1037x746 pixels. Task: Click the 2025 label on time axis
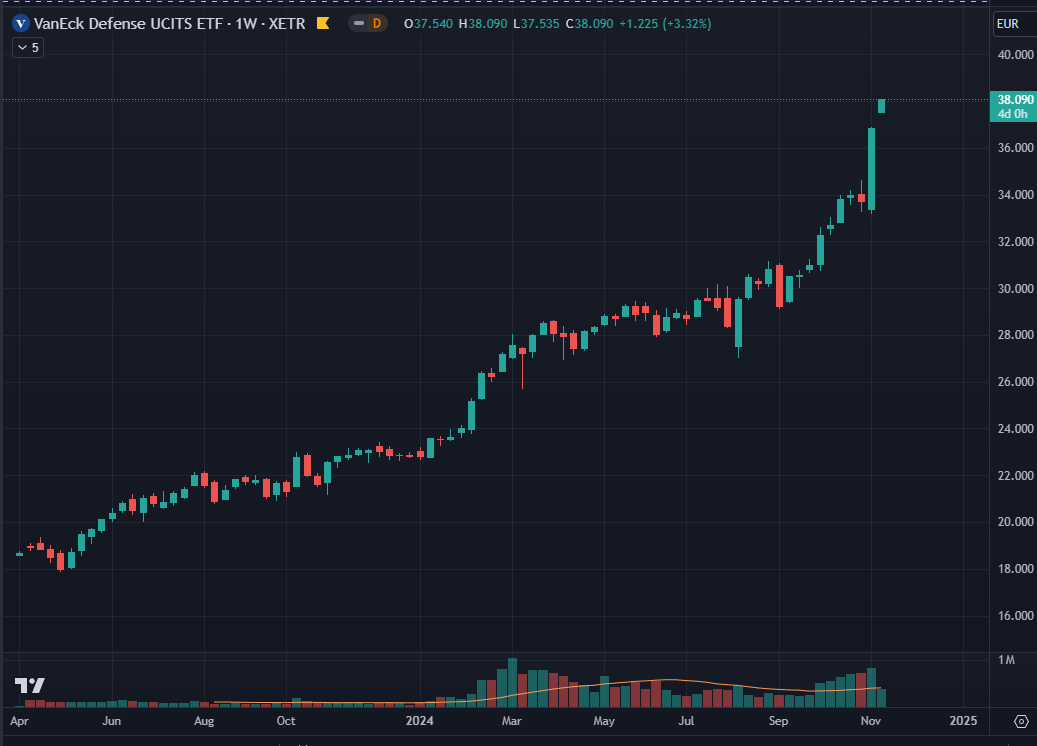pyautogui.click(x=963, y=721)
